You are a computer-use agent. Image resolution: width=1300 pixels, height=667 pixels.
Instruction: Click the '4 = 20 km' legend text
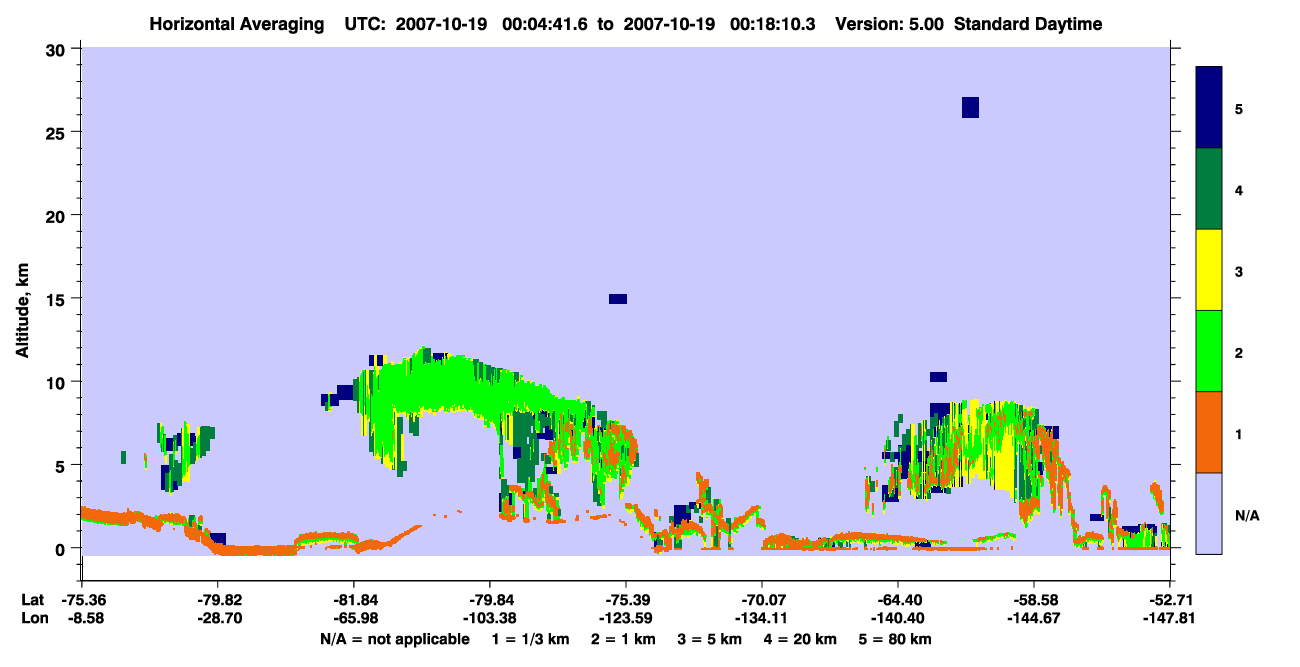click(x=800, y=638)
